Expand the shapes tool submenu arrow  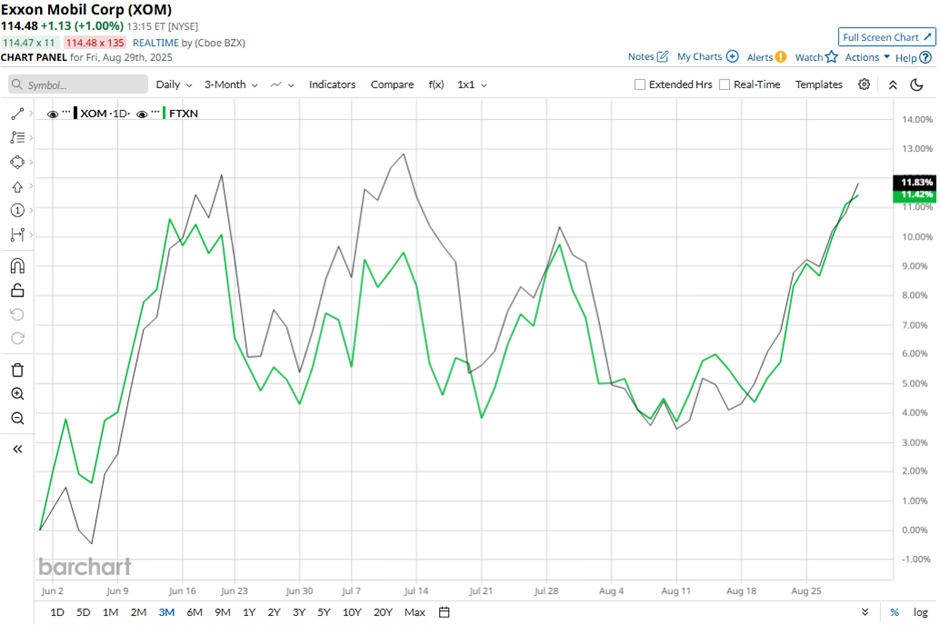(x=31, y=162)
